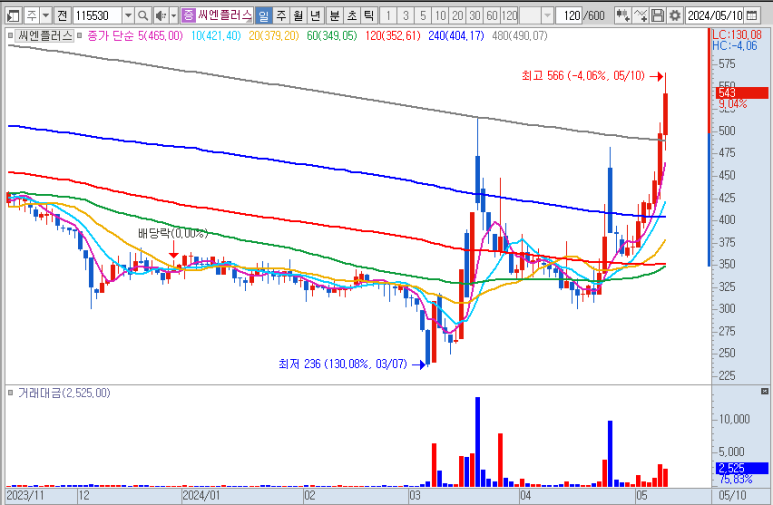773x505 pixels.
Task: Open chart settings gear icon
Action: (x=675, y=16)
